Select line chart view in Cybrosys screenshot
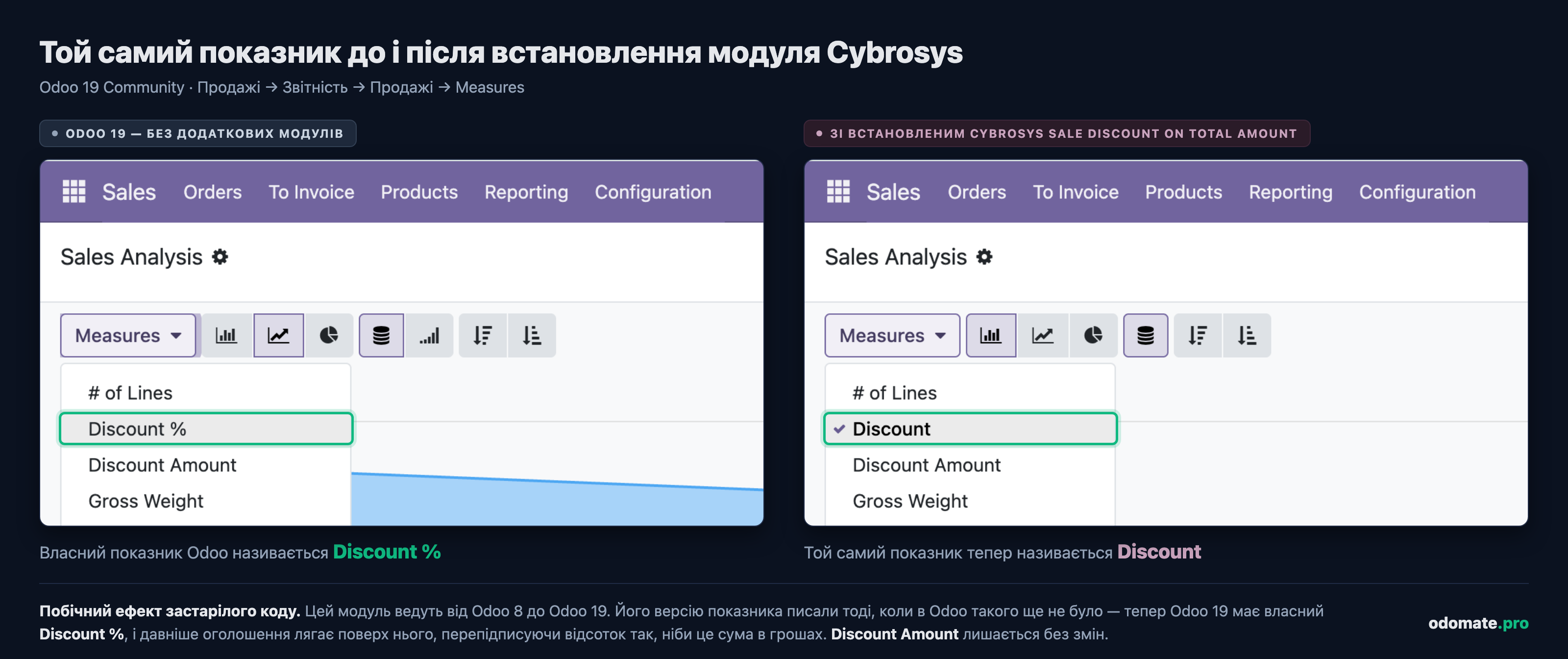 [x=1043, y=335]
